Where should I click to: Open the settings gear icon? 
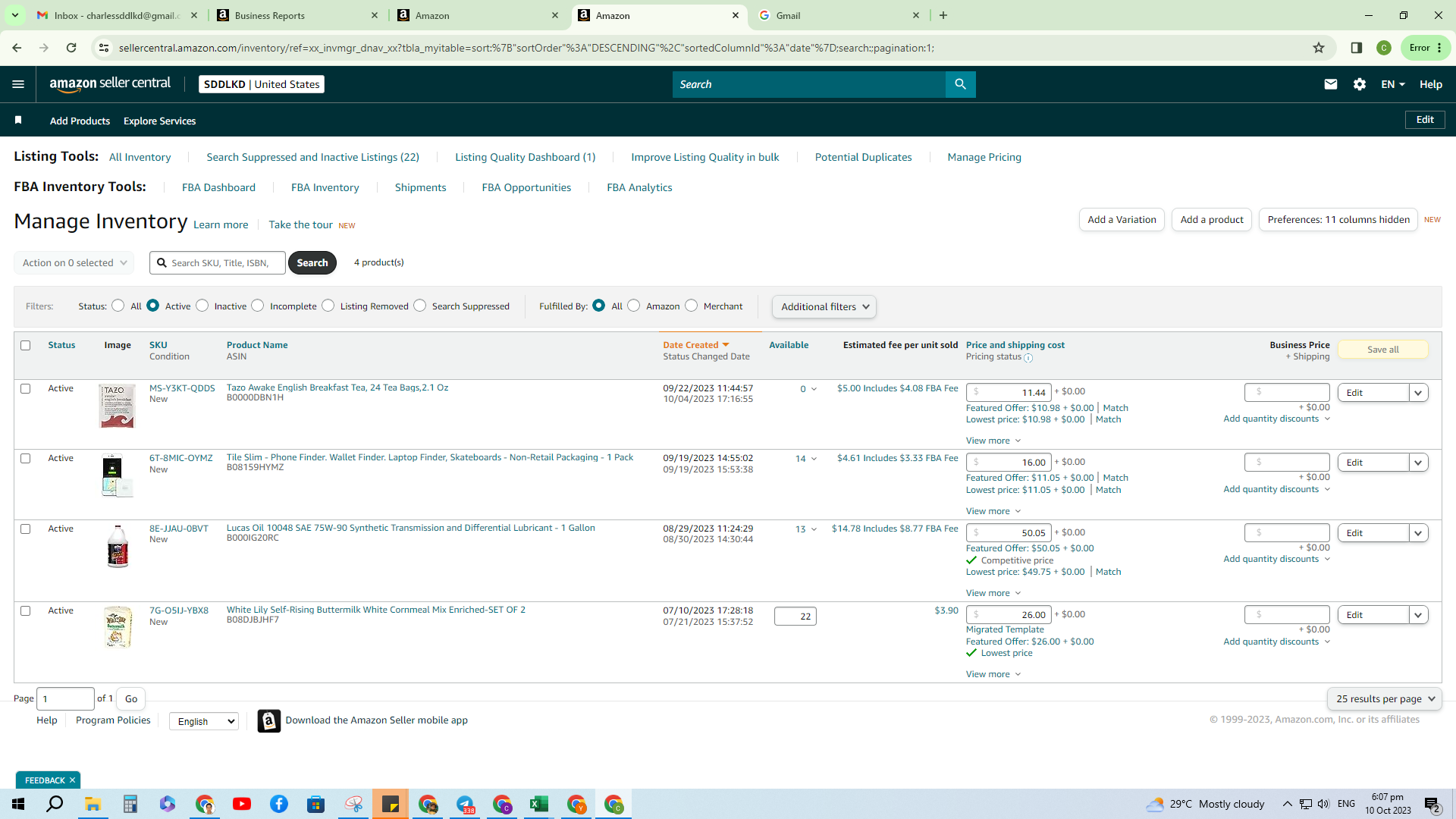pyautogui.click(x=1360, y=84)
